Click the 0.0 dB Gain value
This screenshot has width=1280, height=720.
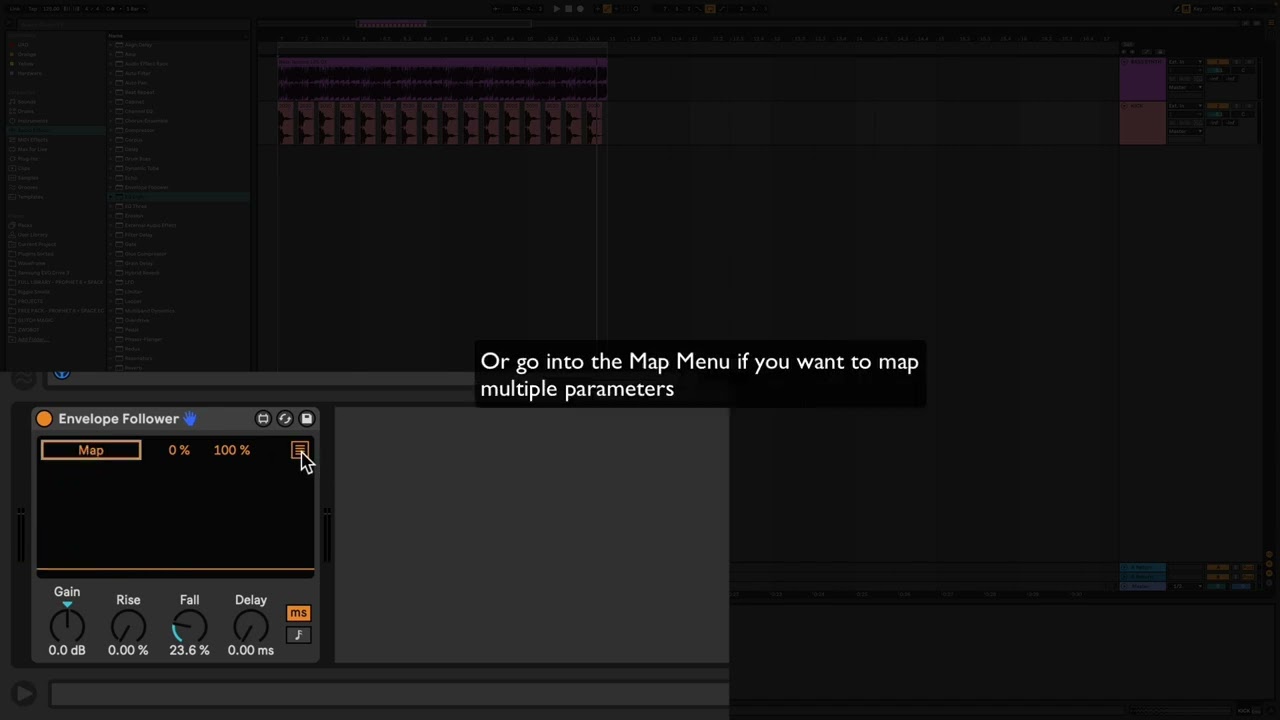point(67,650)
